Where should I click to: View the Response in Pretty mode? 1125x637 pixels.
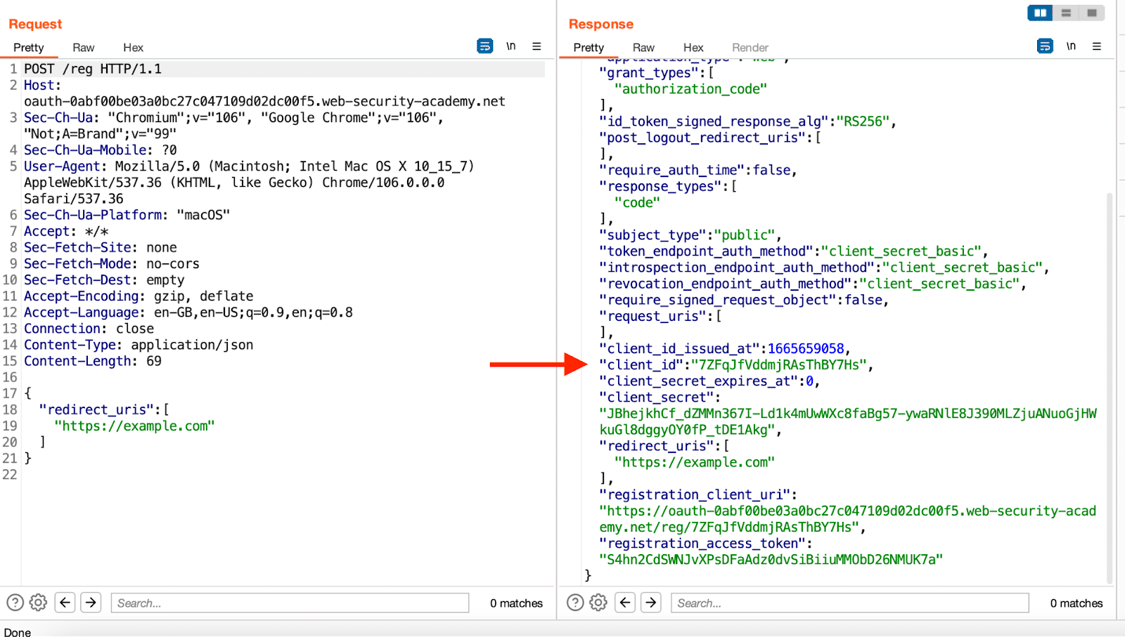pos(588,47)
